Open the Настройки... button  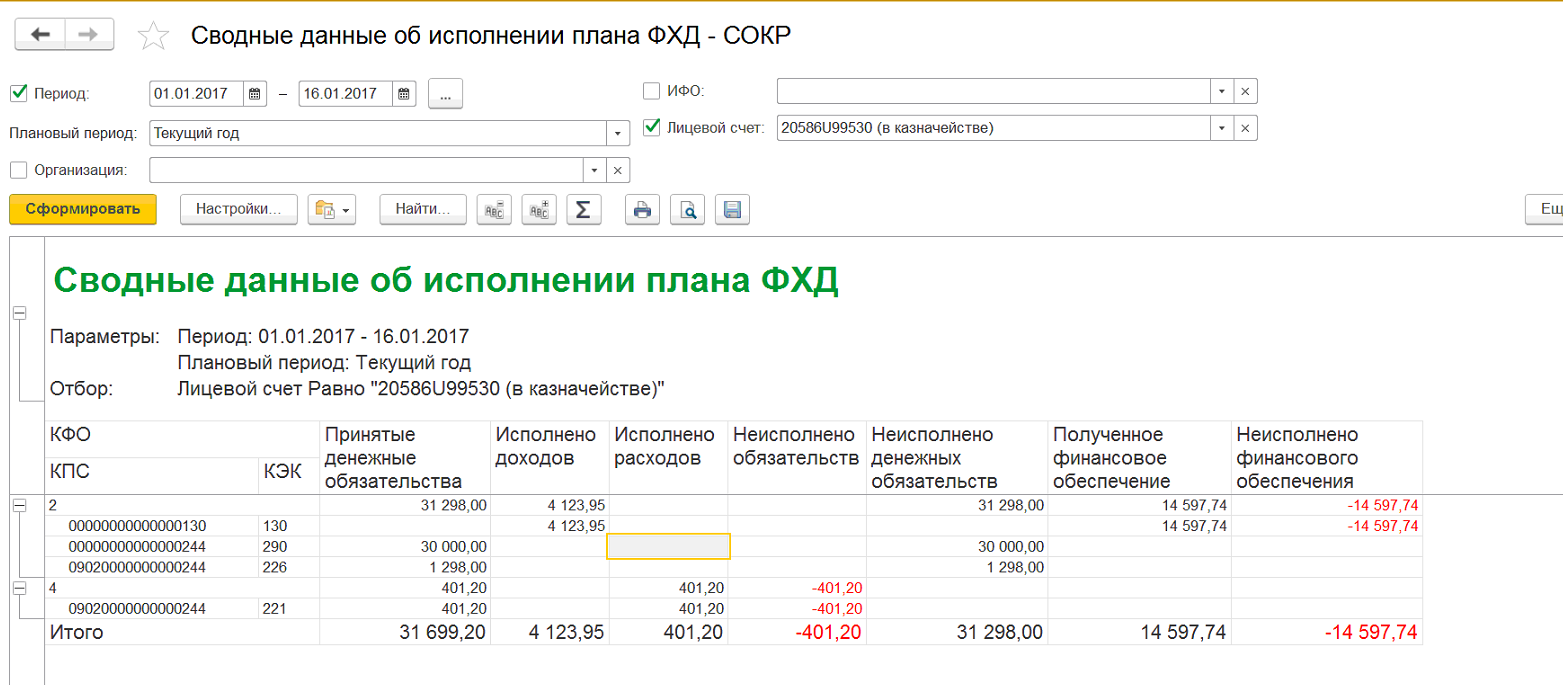(239, 209)
